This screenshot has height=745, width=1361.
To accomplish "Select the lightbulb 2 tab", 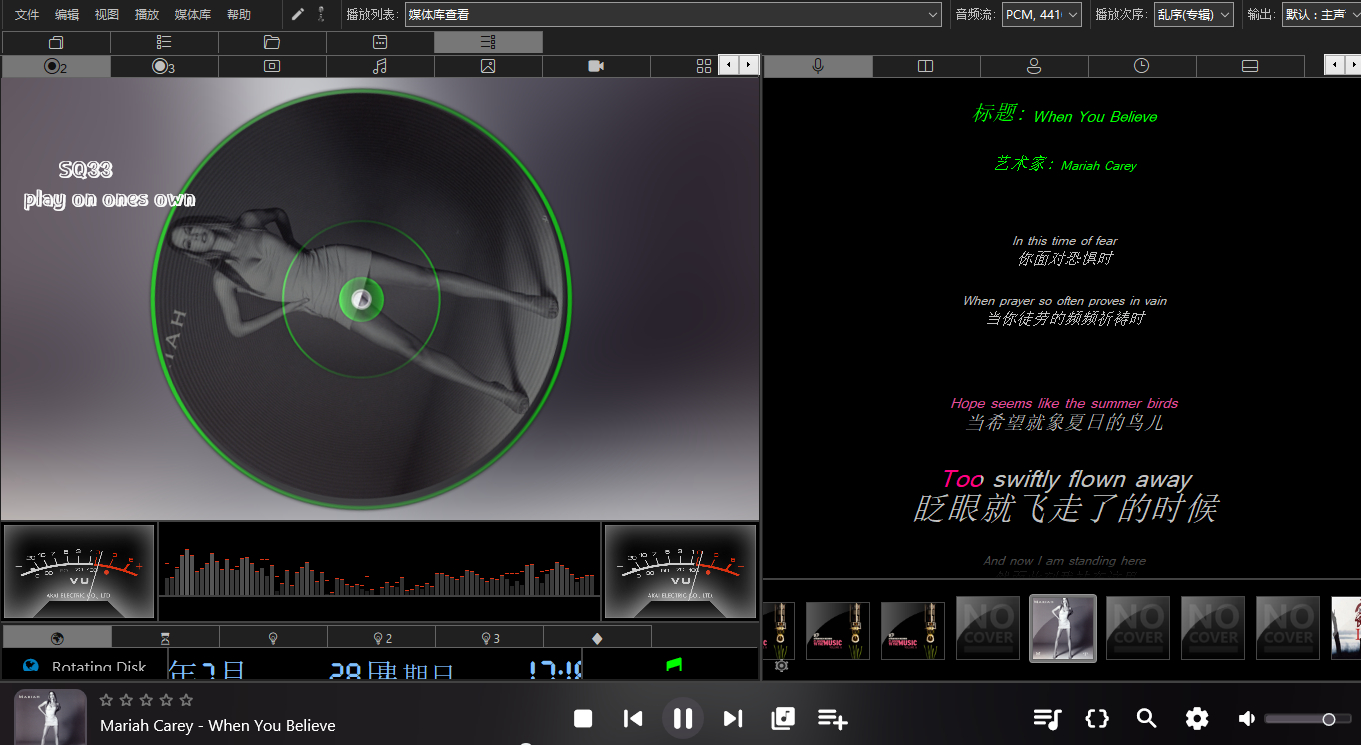I will pos(381,637).
